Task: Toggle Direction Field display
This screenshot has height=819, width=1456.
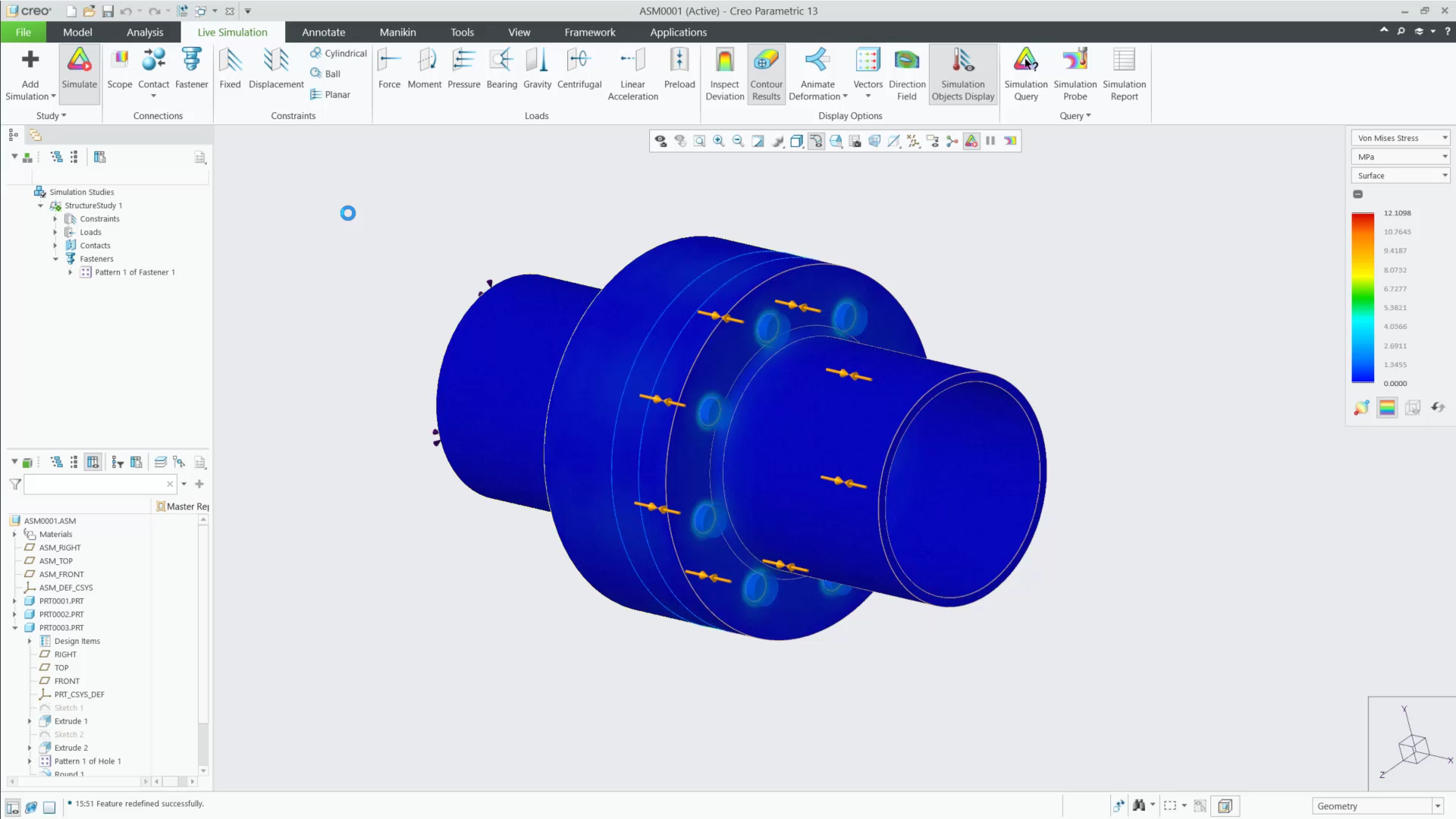Action: click(907, 74)
